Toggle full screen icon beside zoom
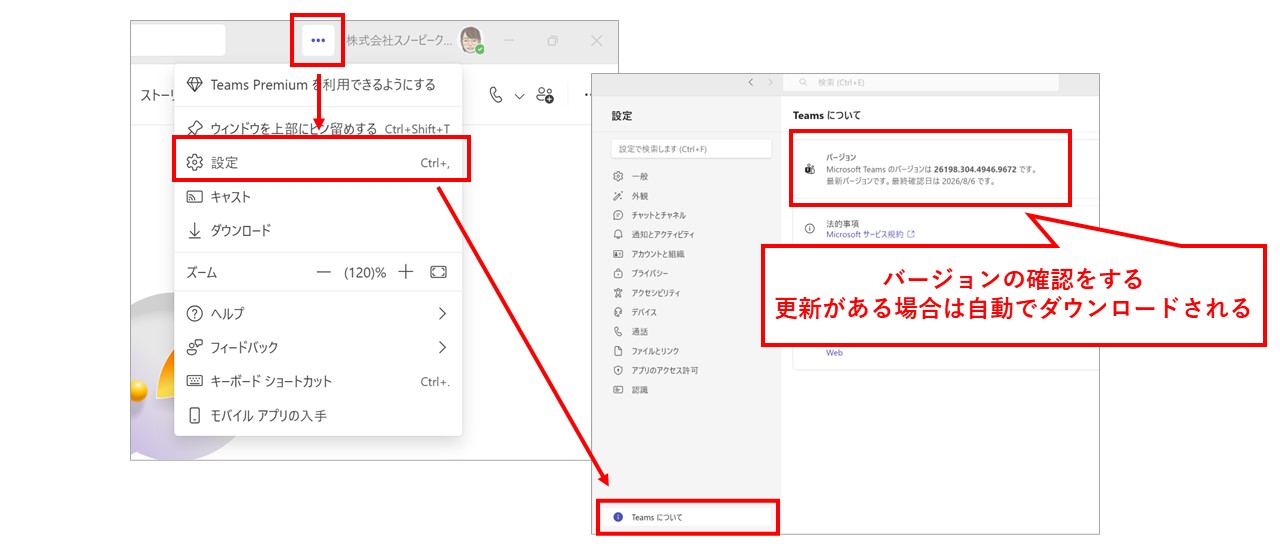The width and height of the screenshot is (1280, 544). (x=438, y=272)
